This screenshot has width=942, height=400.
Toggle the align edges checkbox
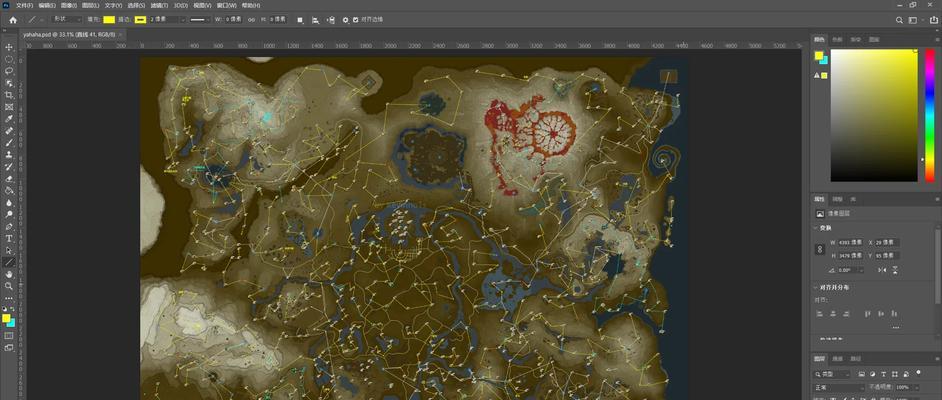(356, 20)
